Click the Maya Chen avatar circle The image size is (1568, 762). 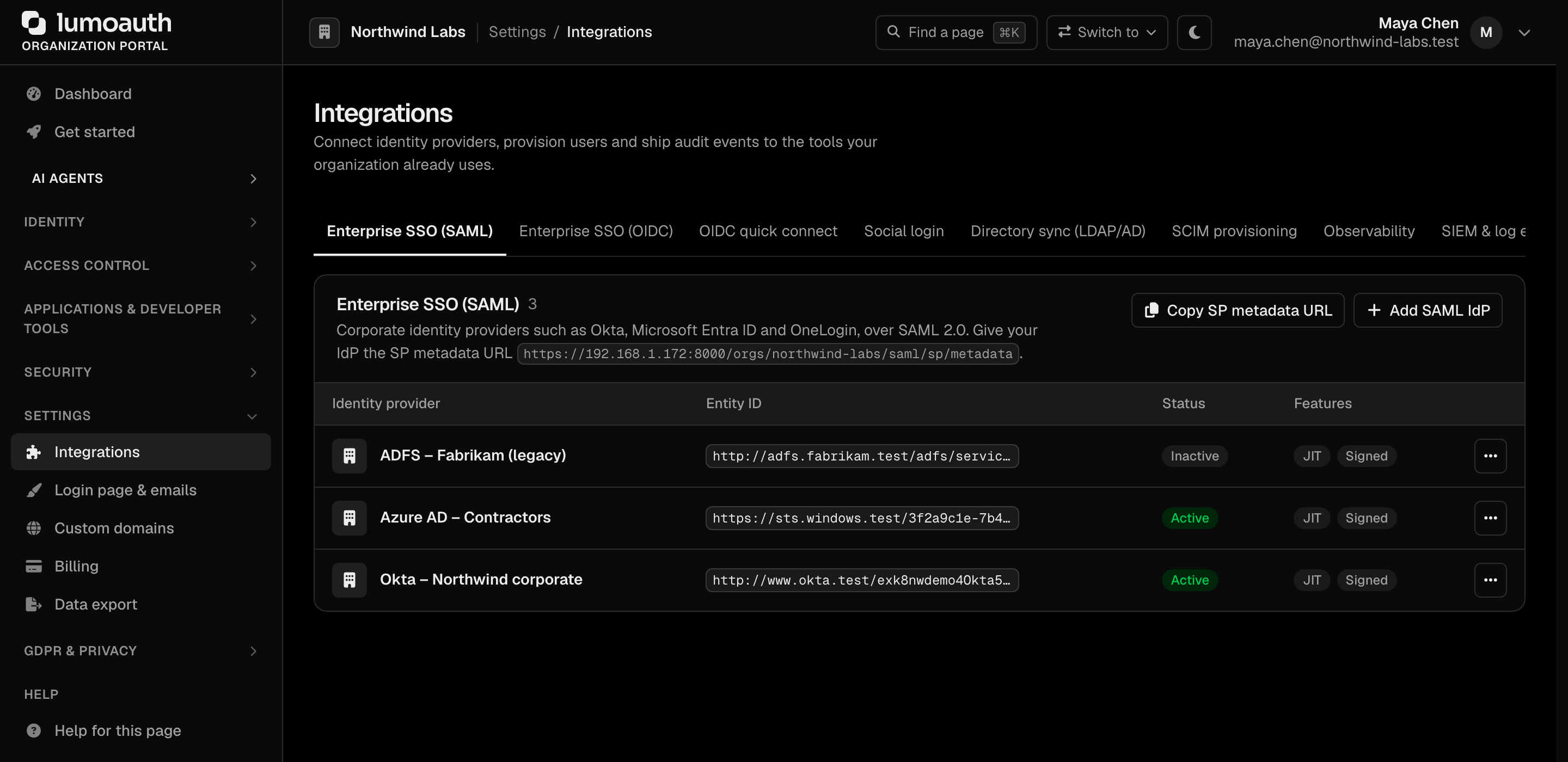pos(1485,32)
